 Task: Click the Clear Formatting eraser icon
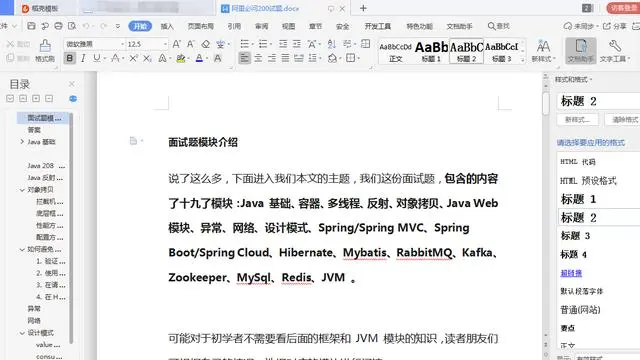(206, 44)
